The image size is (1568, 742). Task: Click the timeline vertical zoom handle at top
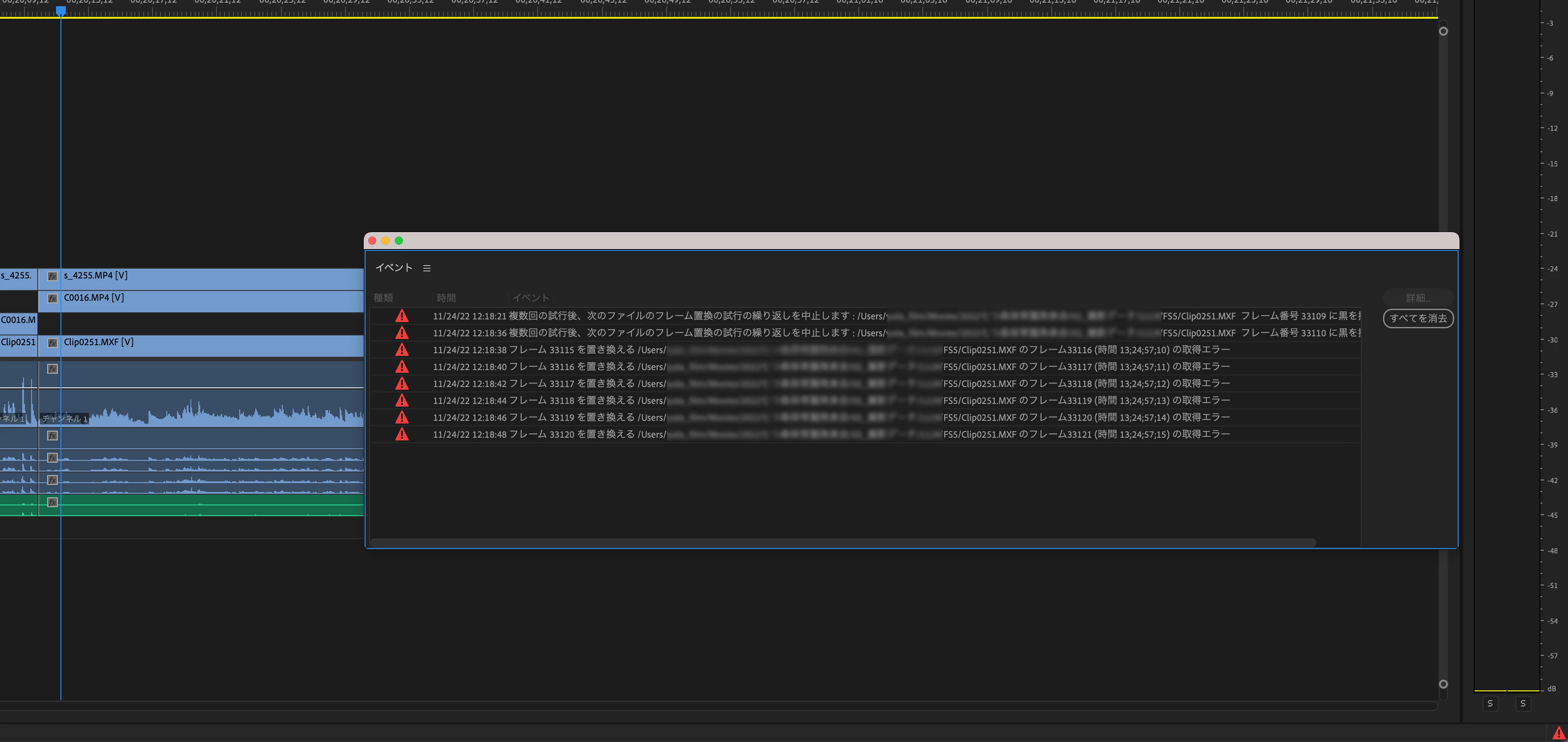(1443, 31)
